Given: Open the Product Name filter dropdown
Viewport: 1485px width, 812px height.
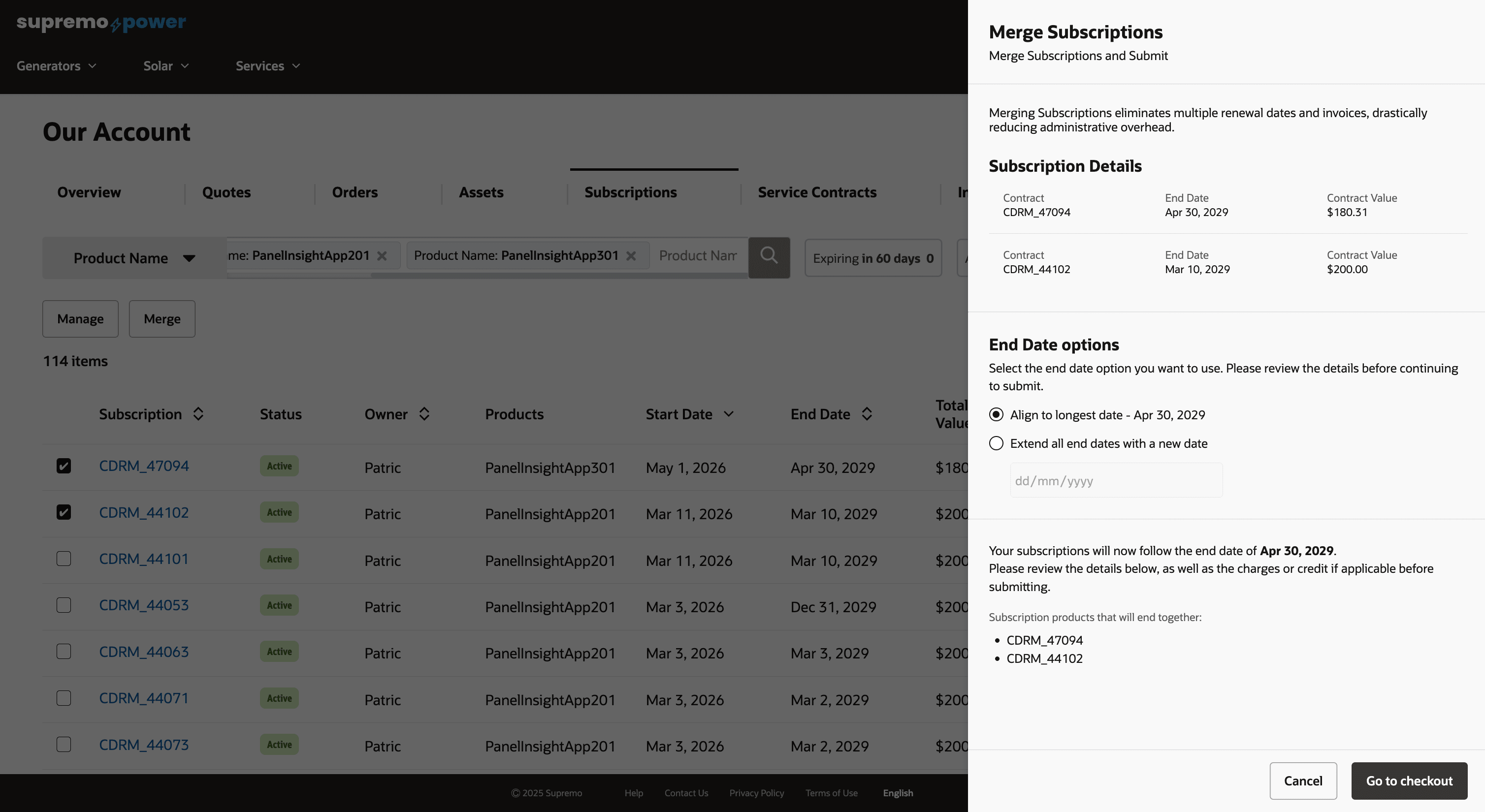Looking at the screenshot, I should pos(134,257).
